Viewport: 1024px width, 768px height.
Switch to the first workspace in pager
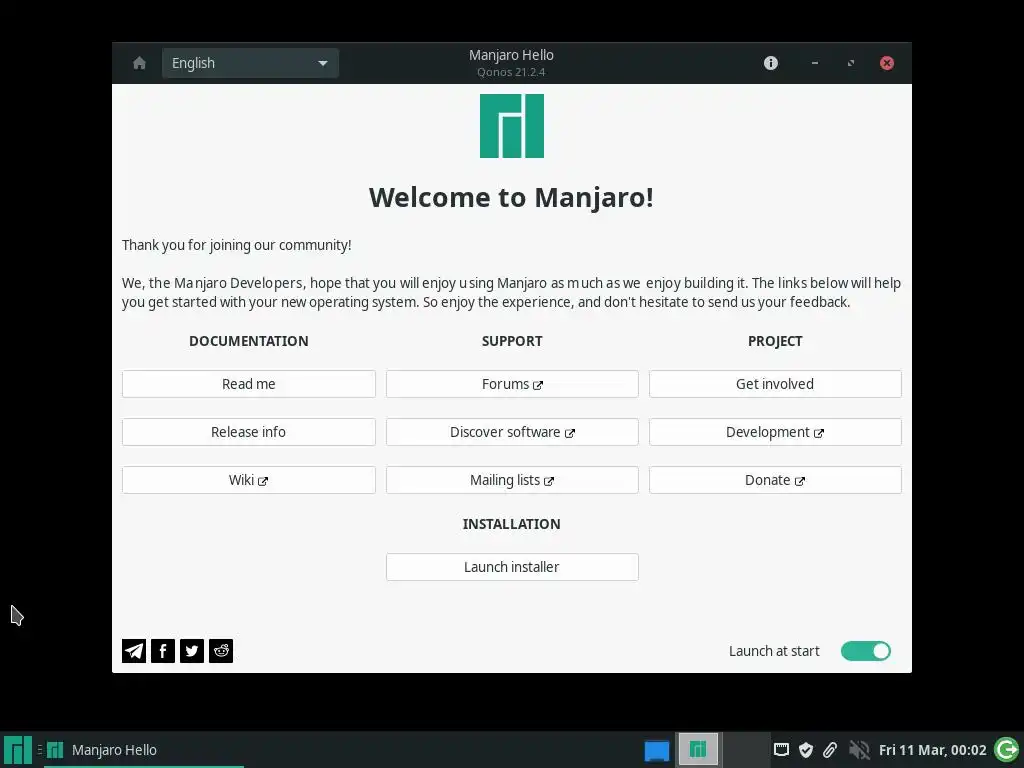[698, 749]
